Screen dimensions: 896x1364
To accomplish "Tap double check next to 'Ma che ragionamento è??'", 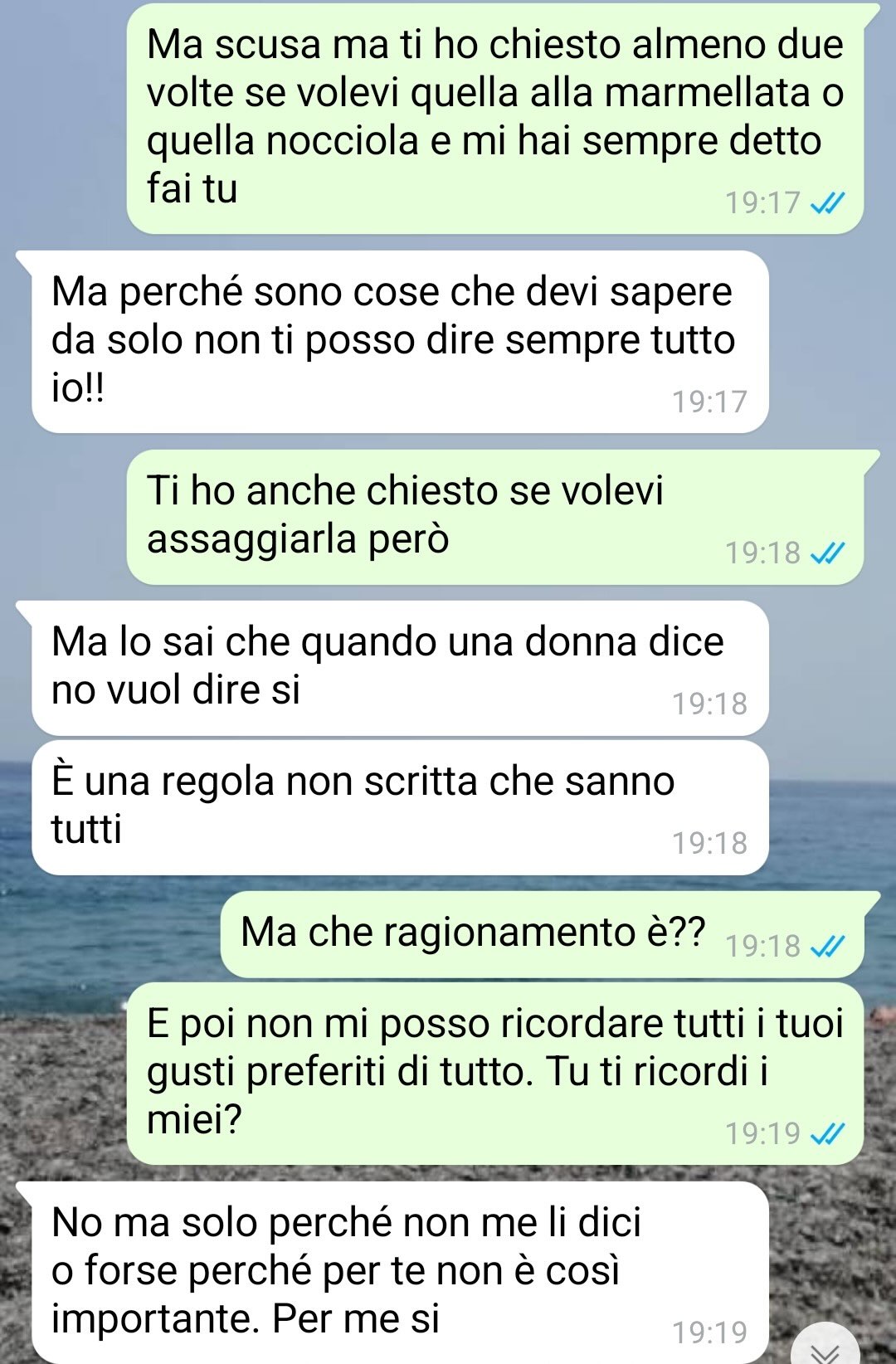I will click(x=827, y=947).
